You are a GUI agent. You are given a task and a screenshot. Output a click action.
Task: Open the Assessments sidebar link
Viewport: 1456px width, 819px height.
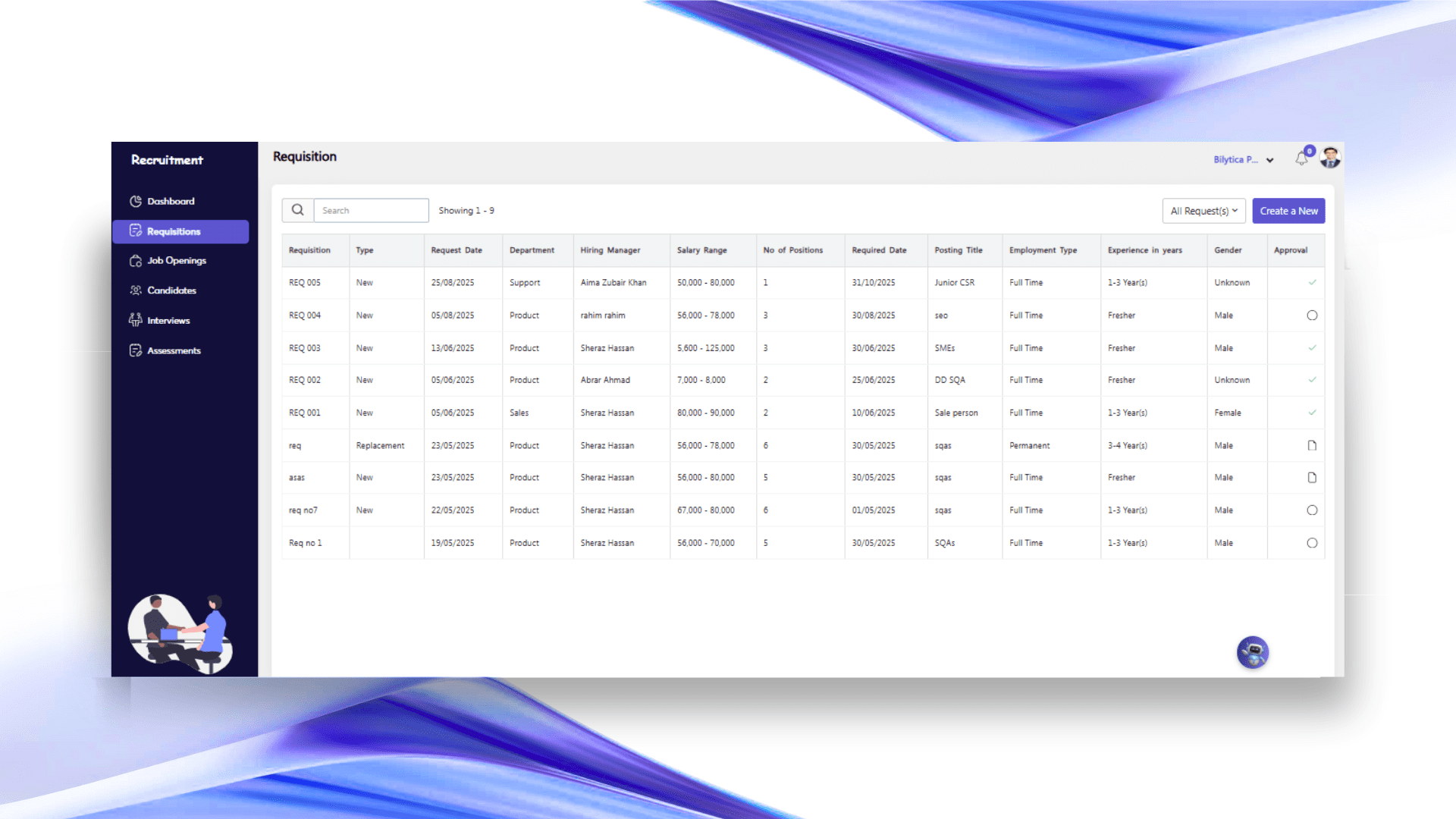point(174,350)
